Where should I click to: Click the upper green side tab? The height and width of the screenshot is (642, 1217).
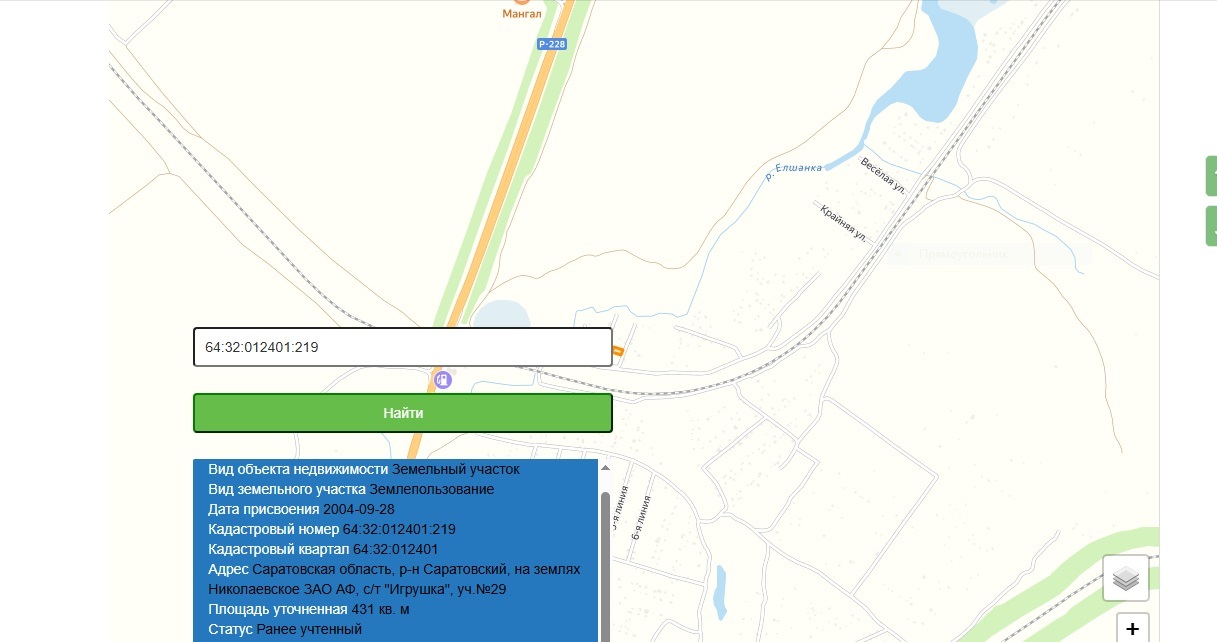tap(1211, 175)
